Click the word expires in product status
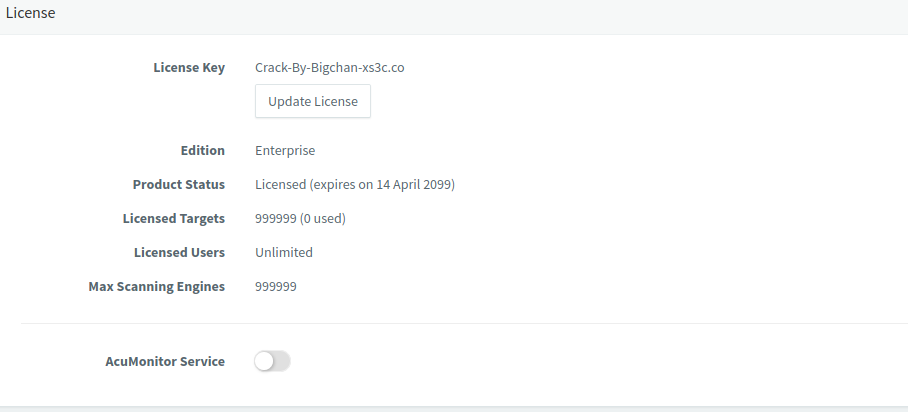Viewport: 908px width, 412px height. 335,184
